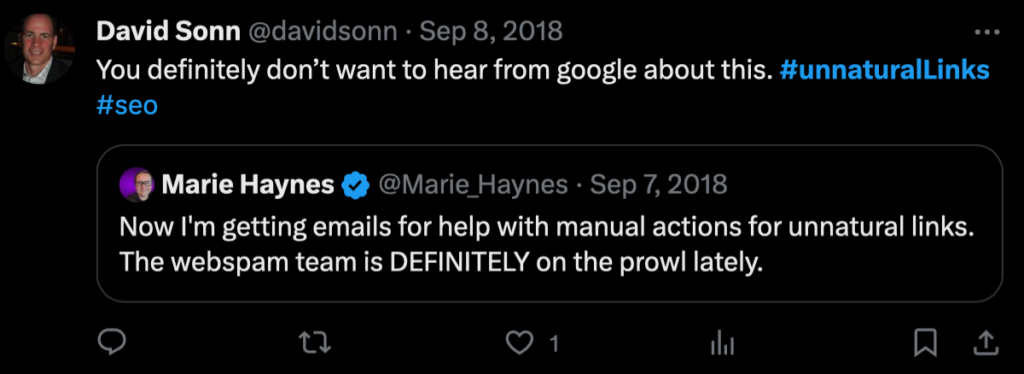Image resolution: width=1024 pixels, height=374 pixels.
Task: Share the tweet via upload arrow icon
Action: pos(985,343)
